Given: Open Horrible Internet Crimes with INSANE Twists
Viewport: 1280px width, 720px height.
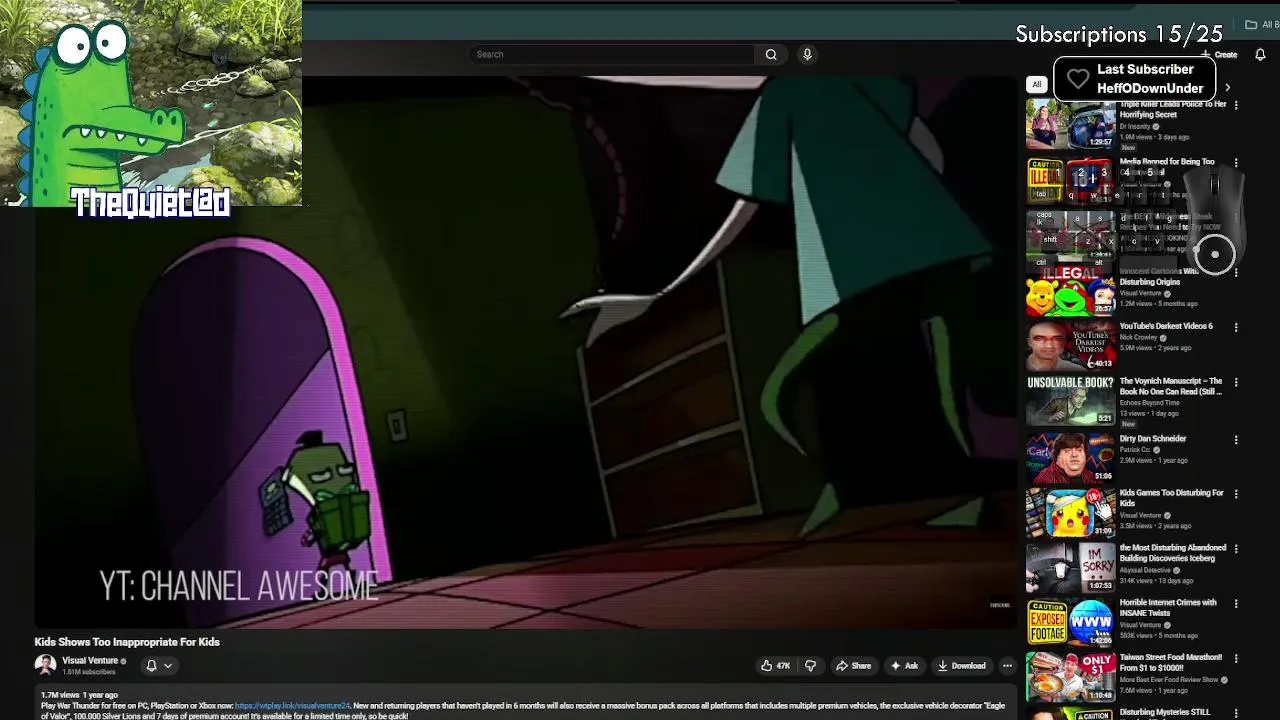Looking at the screenshot, I should (1168, 607).
